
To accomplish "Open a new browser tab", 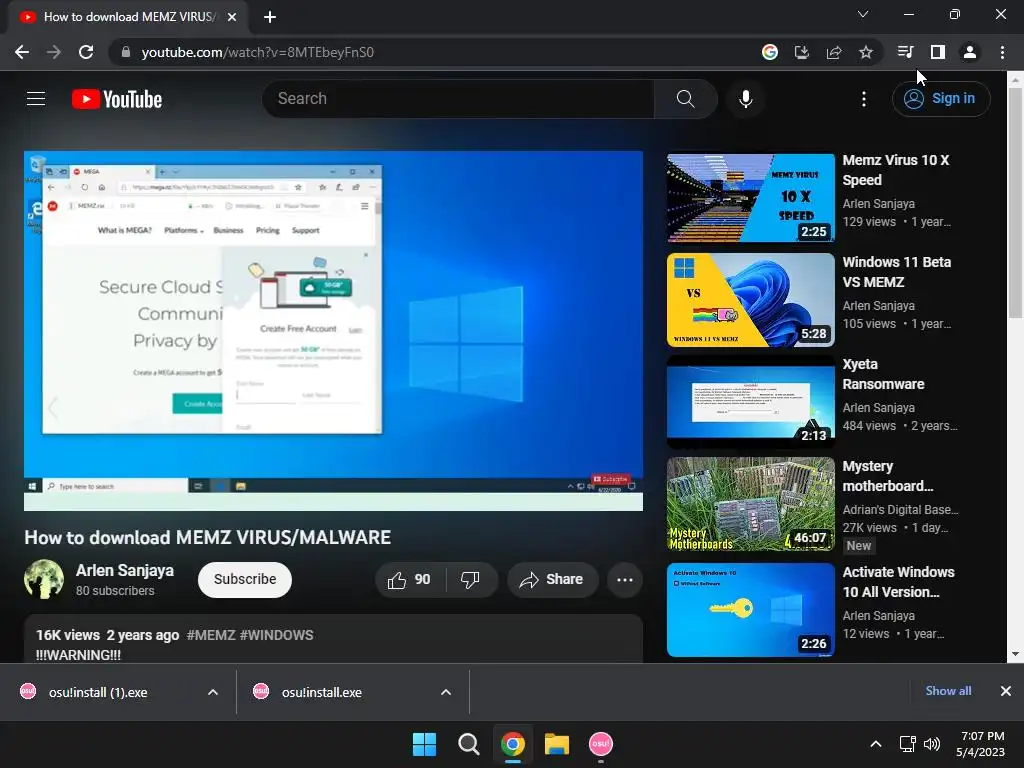I will coord(270,17).
